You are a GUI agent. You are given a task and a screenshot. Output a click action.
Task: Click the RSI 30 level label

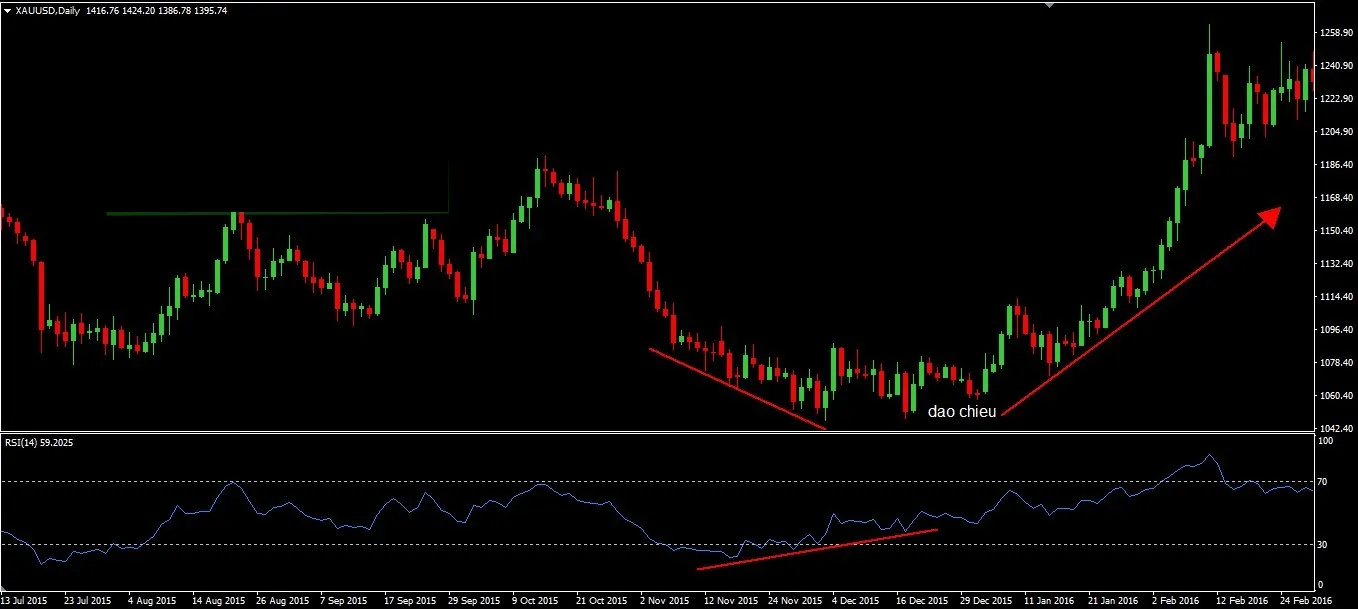[1321, 545]
